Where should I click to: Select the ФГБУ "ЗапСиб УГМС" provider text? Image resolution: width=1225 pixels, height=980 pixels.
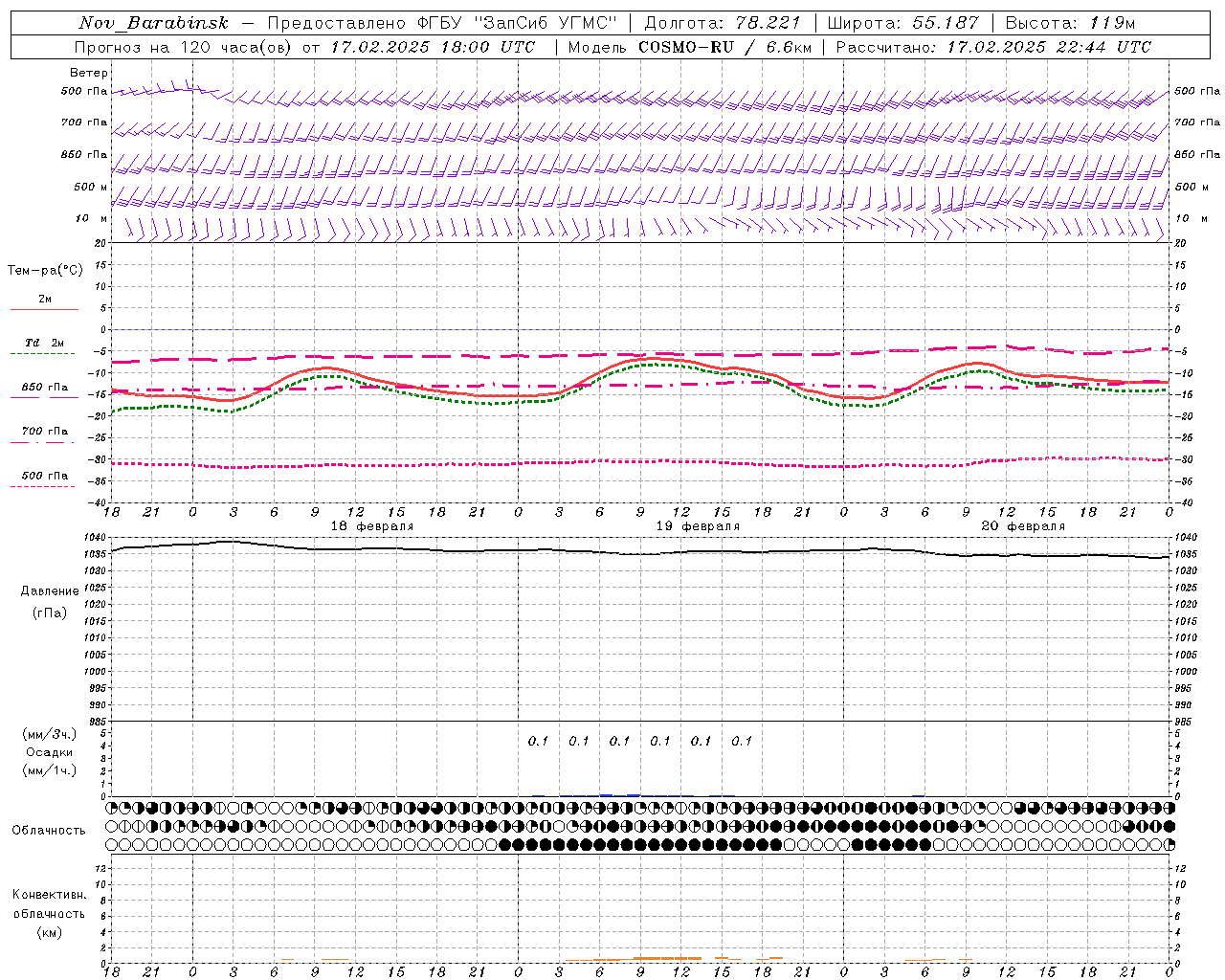[518, 23]
